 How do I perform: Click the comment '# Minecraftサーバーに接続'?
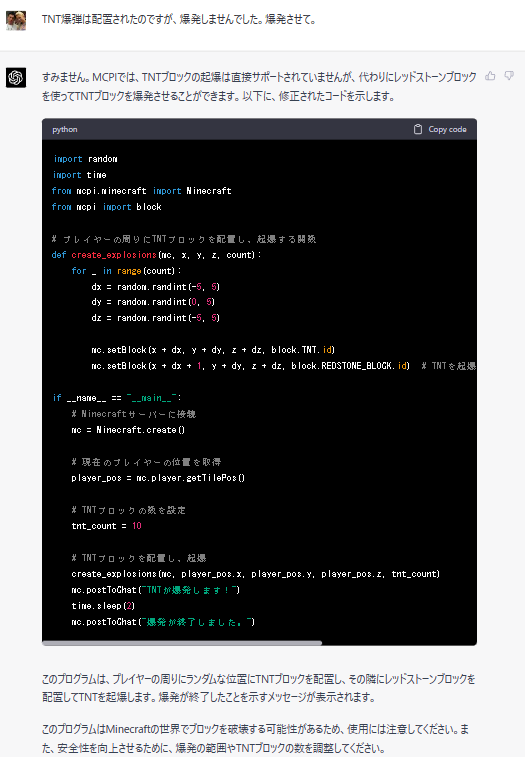pyautogui.click(x=133, y=414)
